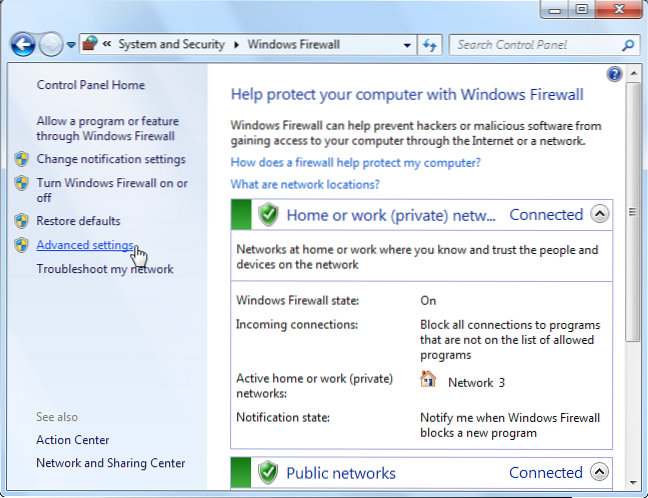Screen dimensions: 648x498
Task: Collapse the Home or work network section
Action: [599, 214]
